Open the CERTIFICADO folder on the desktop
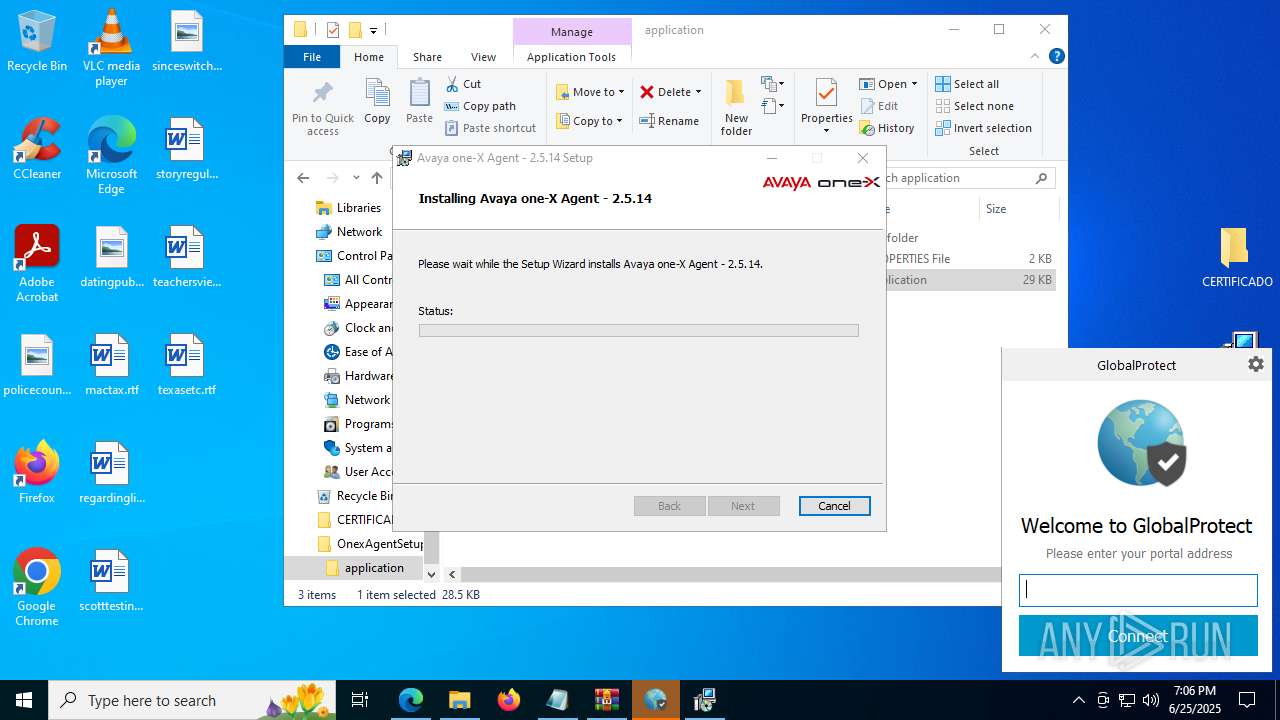This screenshot has height=720, width=1280. tap(1237, 257)
